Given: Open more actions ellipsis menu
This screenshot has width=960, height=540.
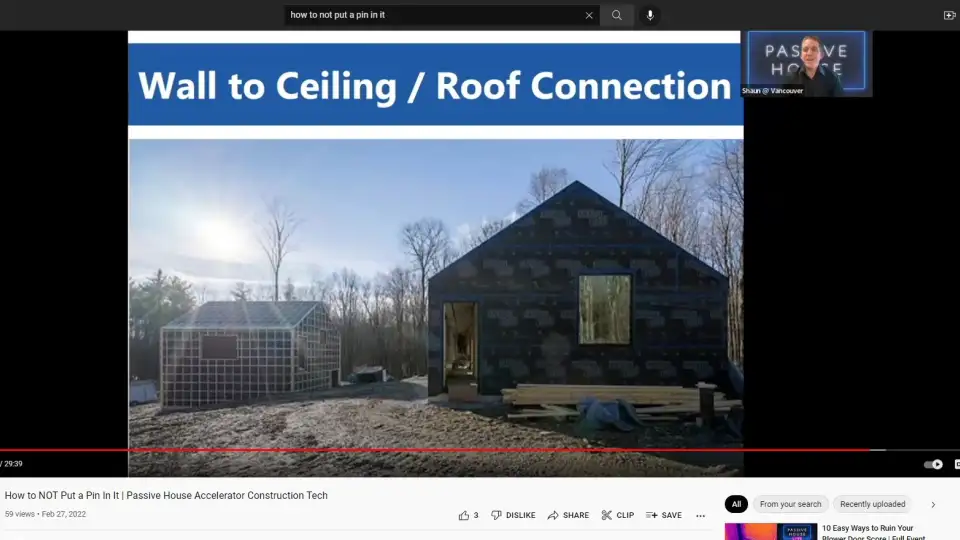Looking at the screenshot, I should coord(700,515).
